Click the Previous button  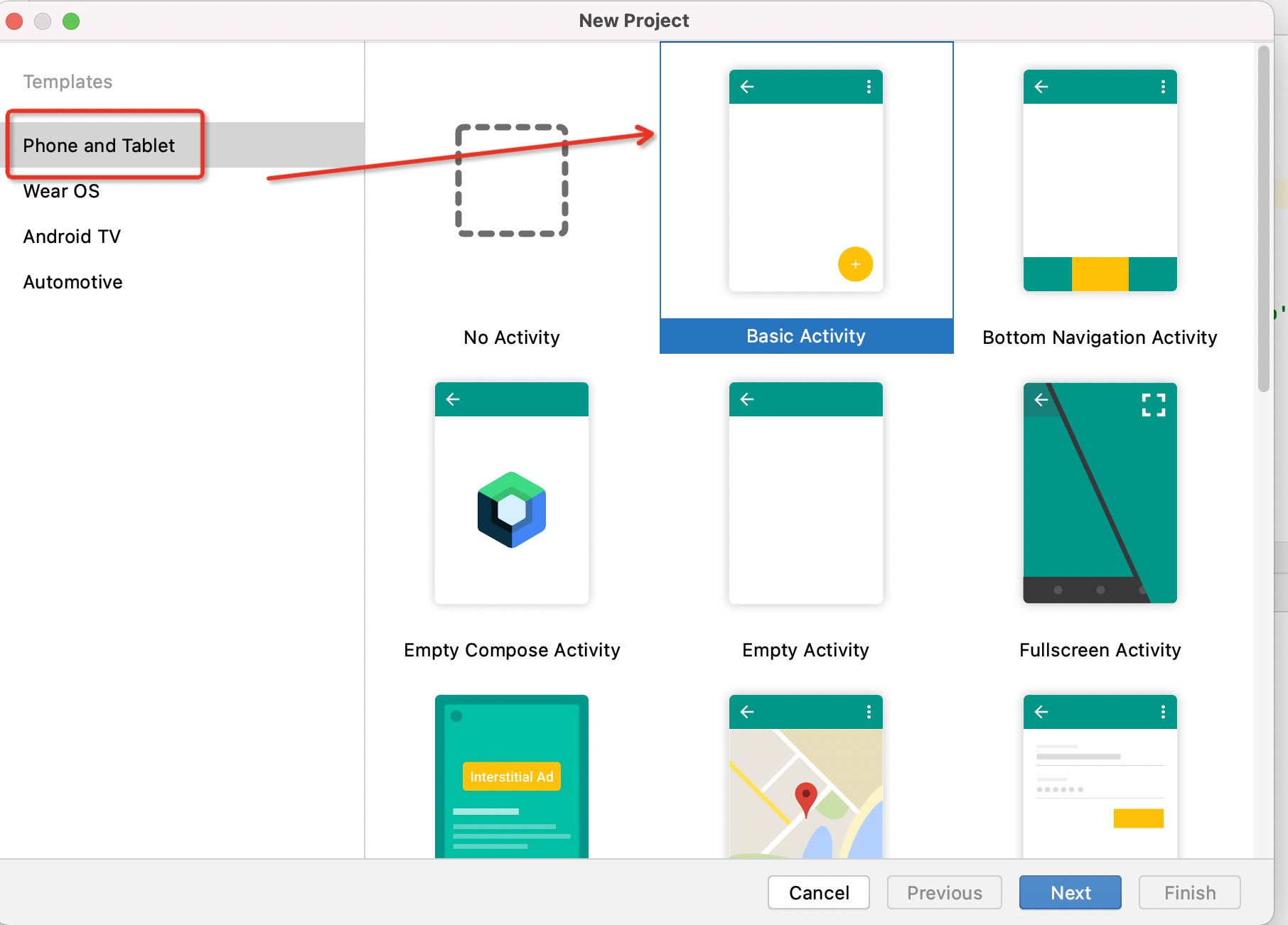945,892
